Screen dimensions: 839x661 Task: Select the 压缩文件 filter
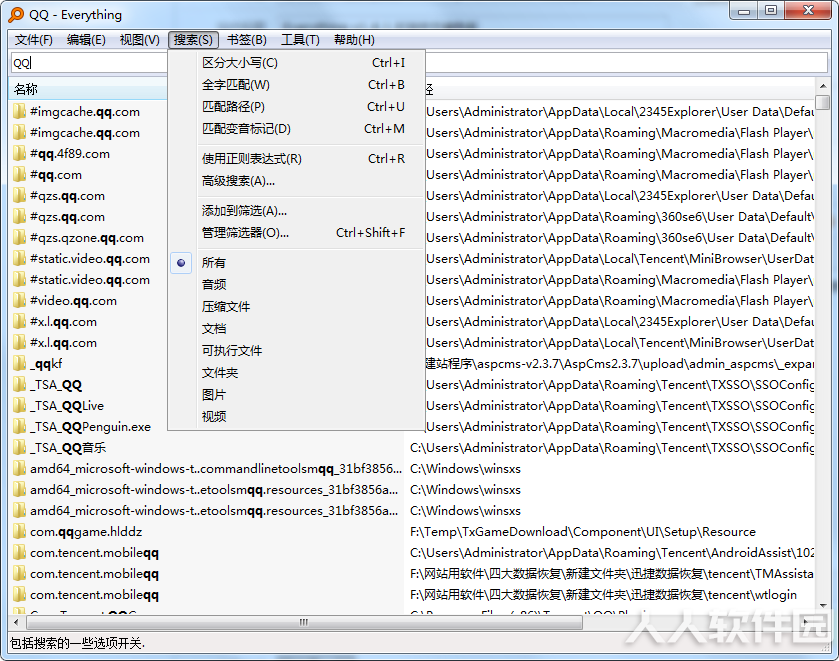click(297, 307)
